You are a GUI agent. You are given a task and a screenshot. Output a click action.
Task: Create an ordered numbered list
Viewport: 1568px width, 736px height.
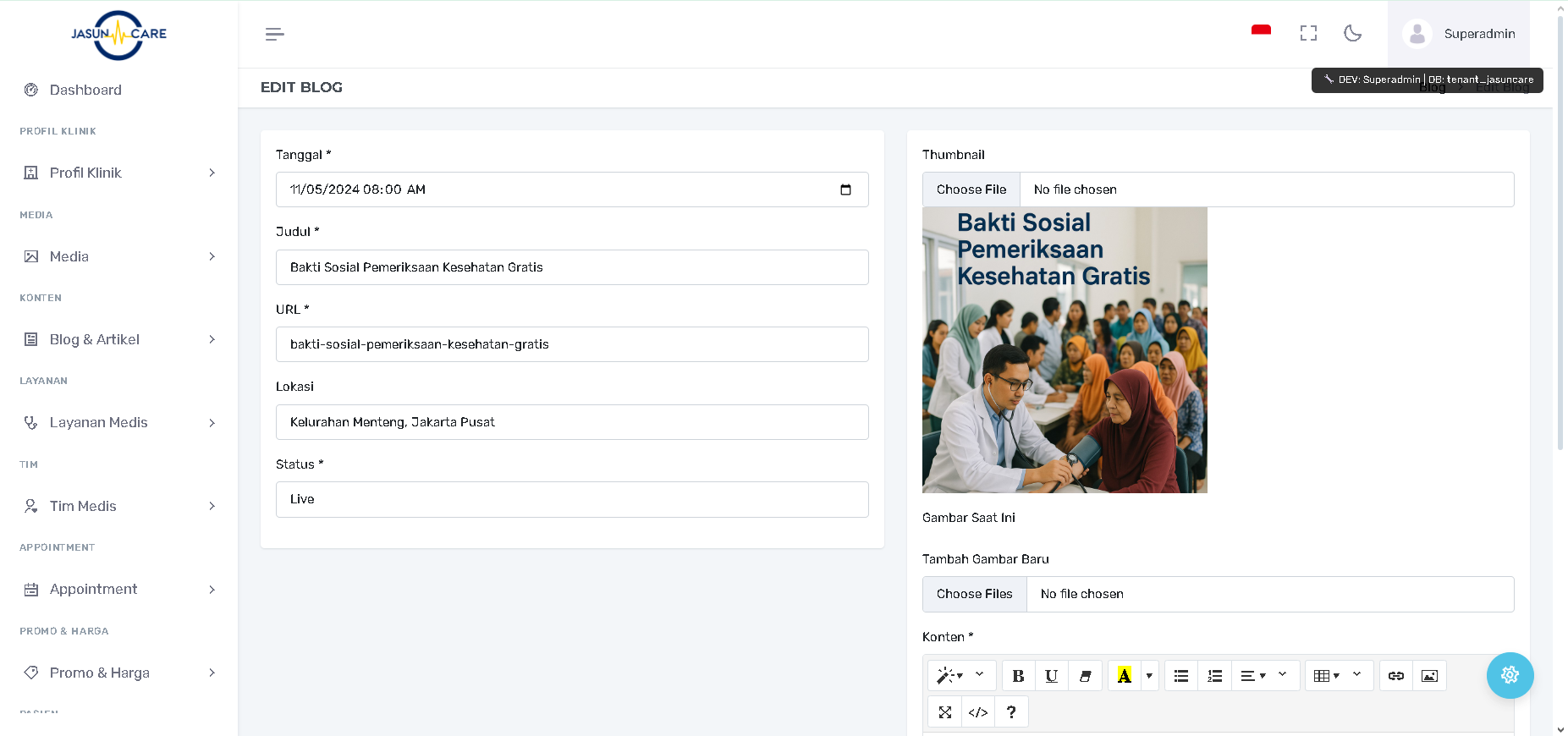click(1214, 676)
